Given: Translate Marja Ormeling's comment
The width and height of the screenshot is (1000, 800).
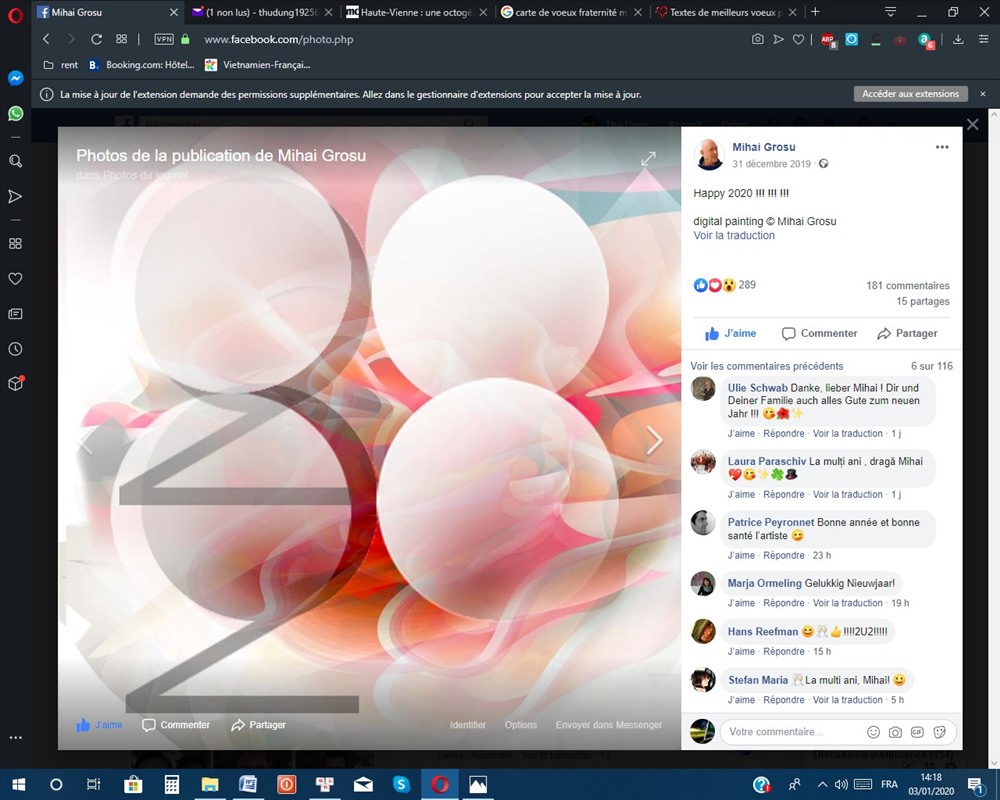Looking at the screenshot, I should point(848,604).
